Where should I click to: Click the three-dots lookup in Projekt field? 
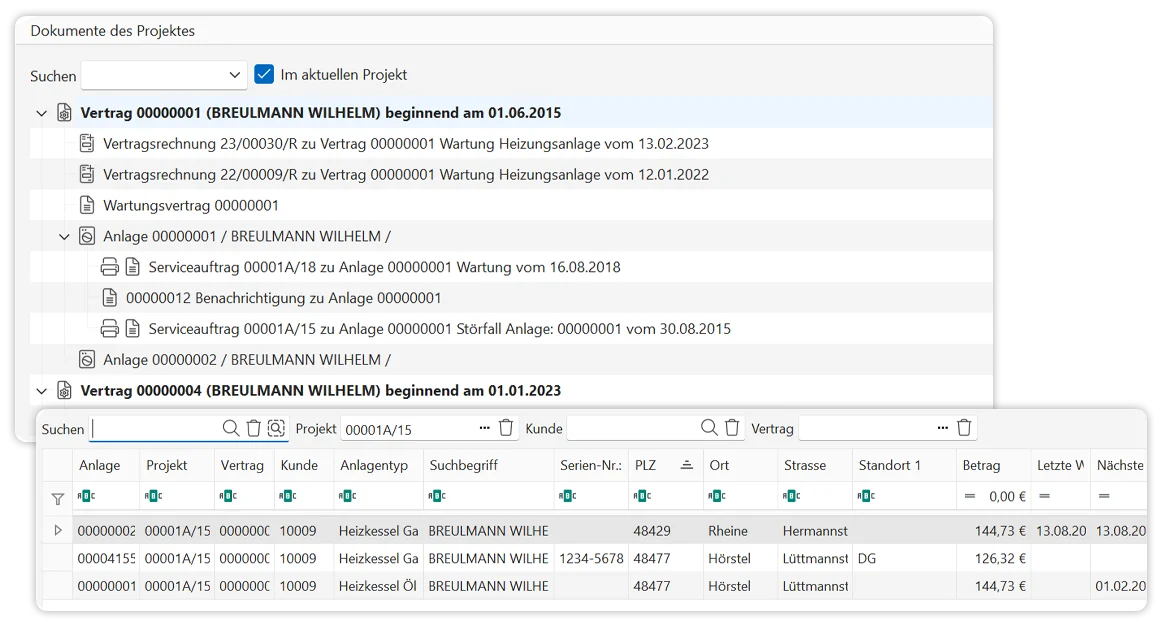pos(484,428)
